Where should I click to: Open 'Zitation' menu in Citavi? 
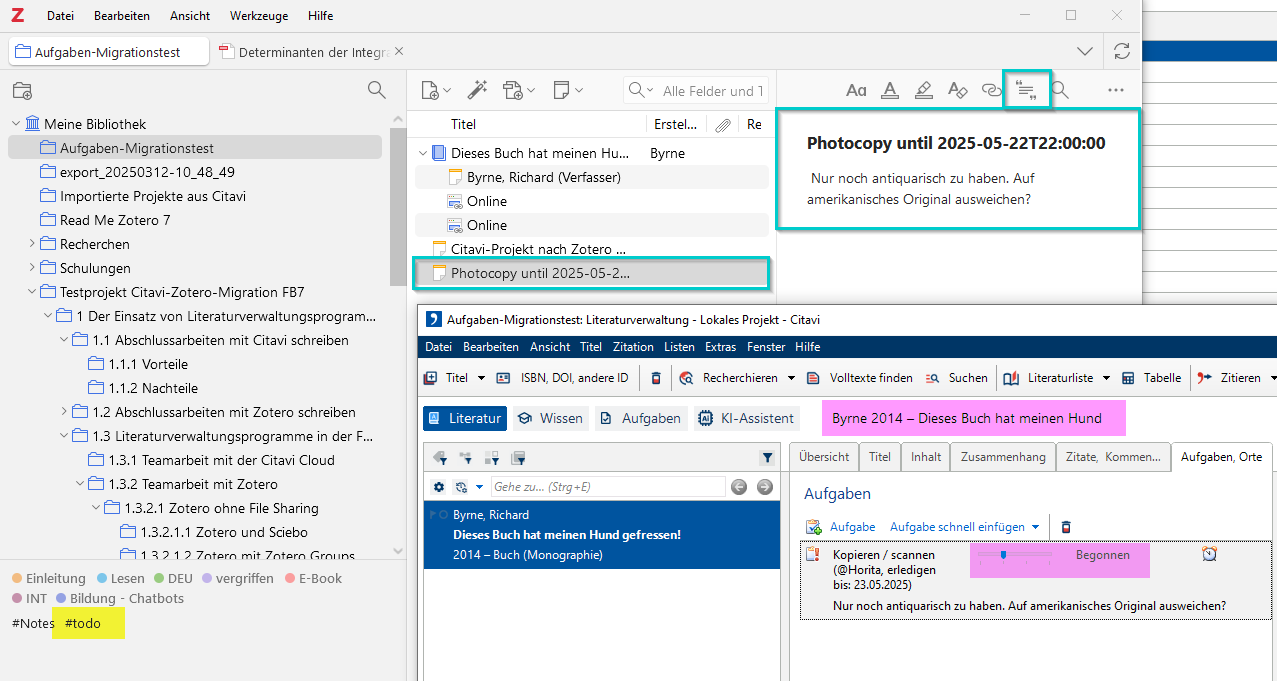[632, 347]
